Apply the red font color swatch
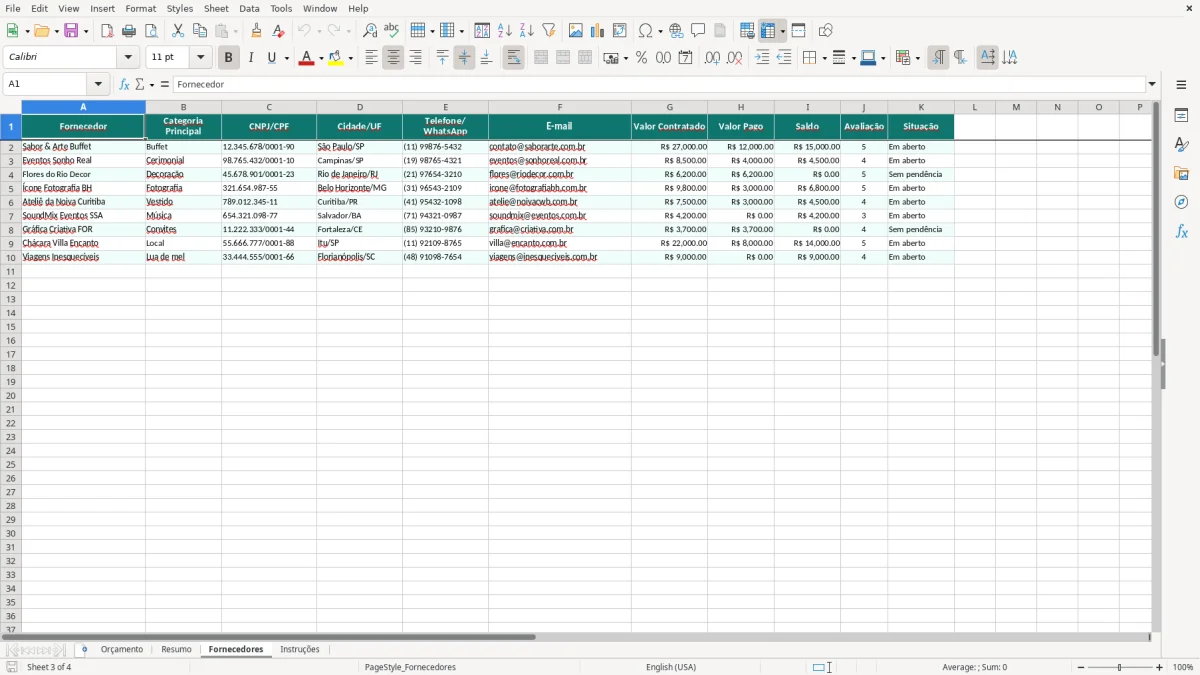Screen dimensions: 1200x675 point(306,58)
